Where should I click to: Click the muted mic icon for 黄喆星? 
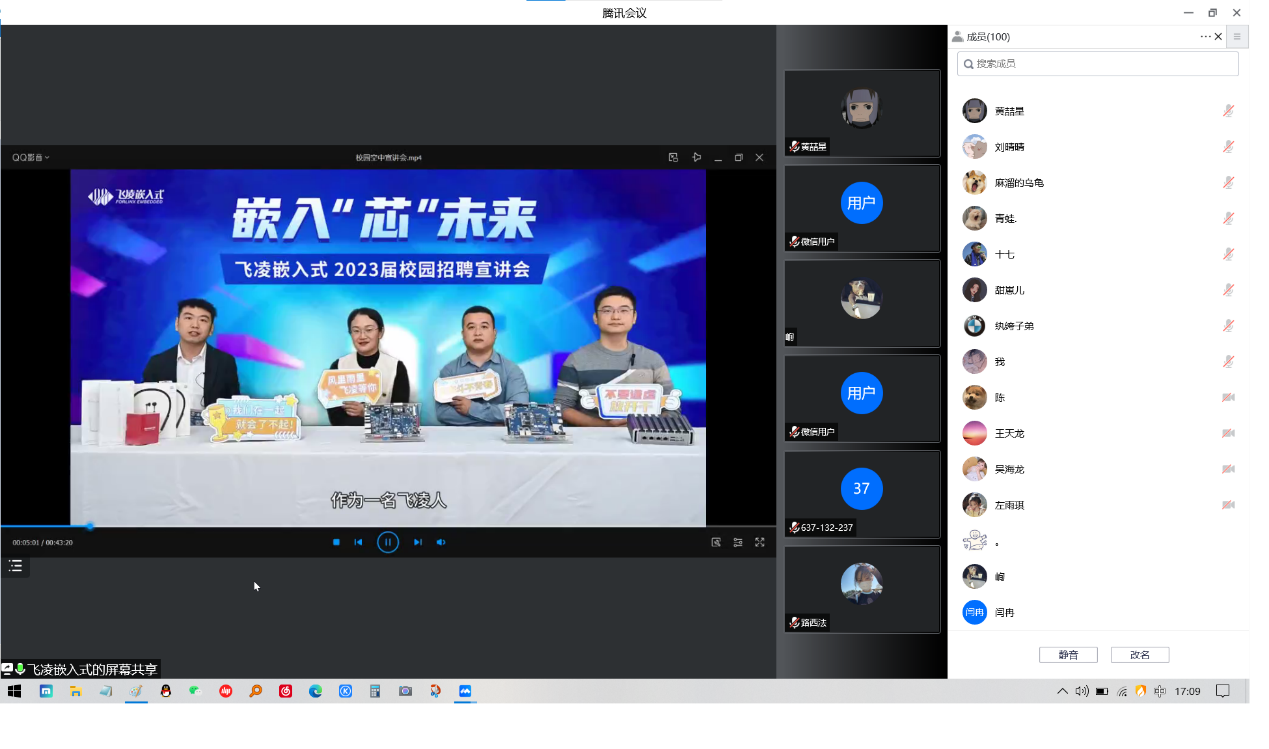(1228, 111)
